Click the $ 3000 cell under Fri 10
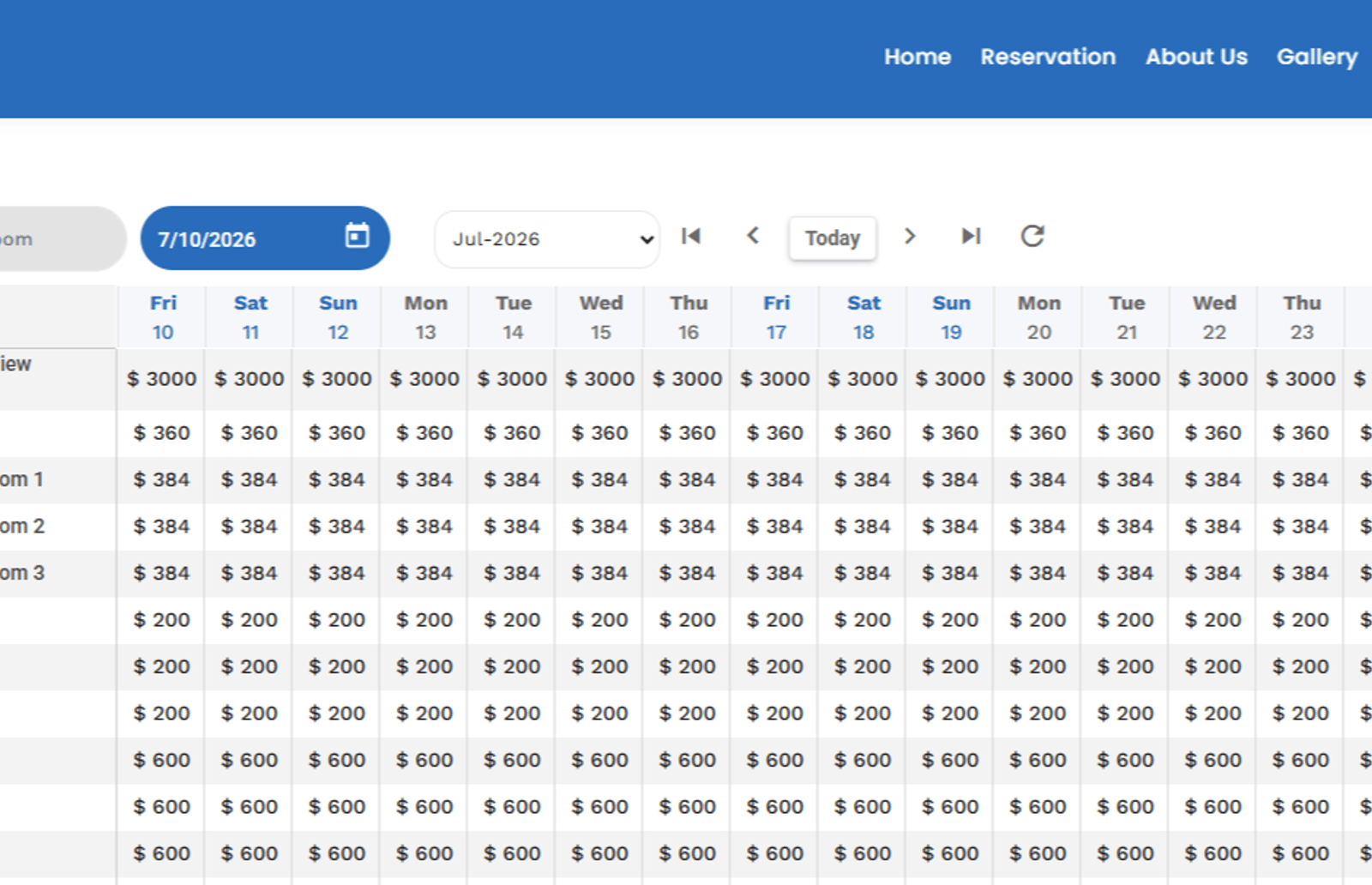Image resolution: width=1372 pixels, height=885 pixels. pos(162,379)
